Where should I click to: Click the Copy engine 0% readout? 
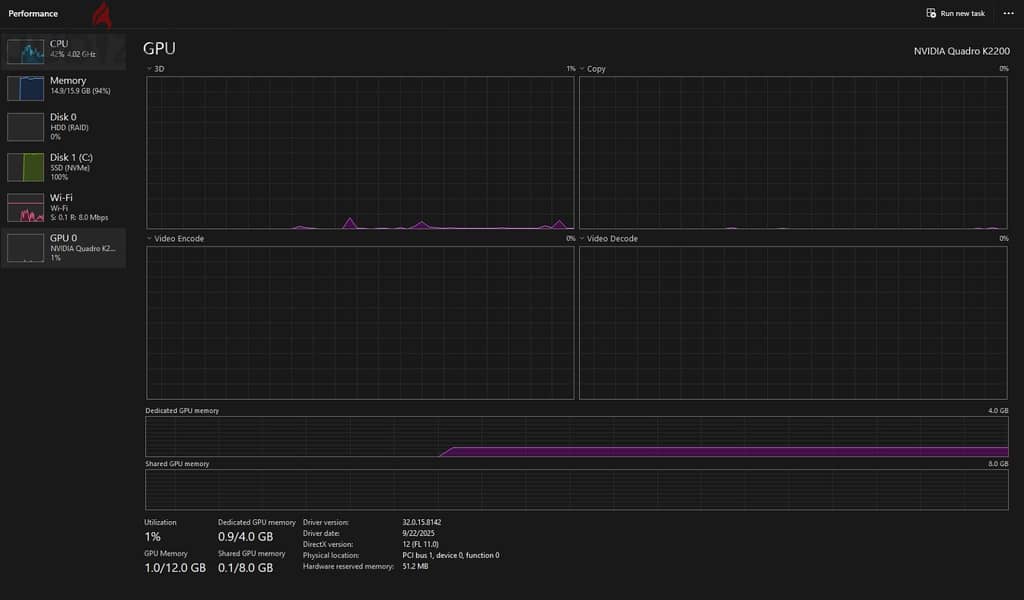[x=1004, y=69]
